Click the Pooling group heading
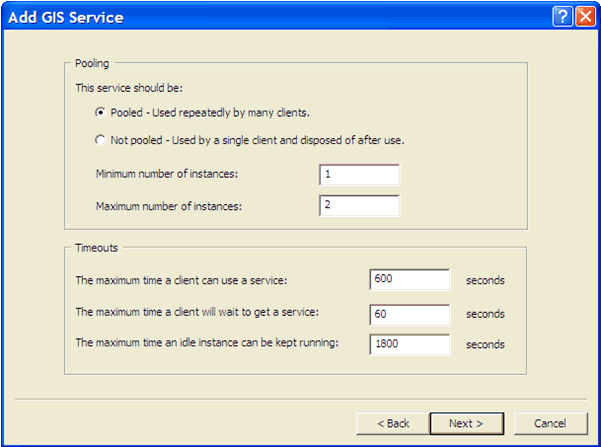The width and height of the screenshot is (601, 447). coord(92,63)
